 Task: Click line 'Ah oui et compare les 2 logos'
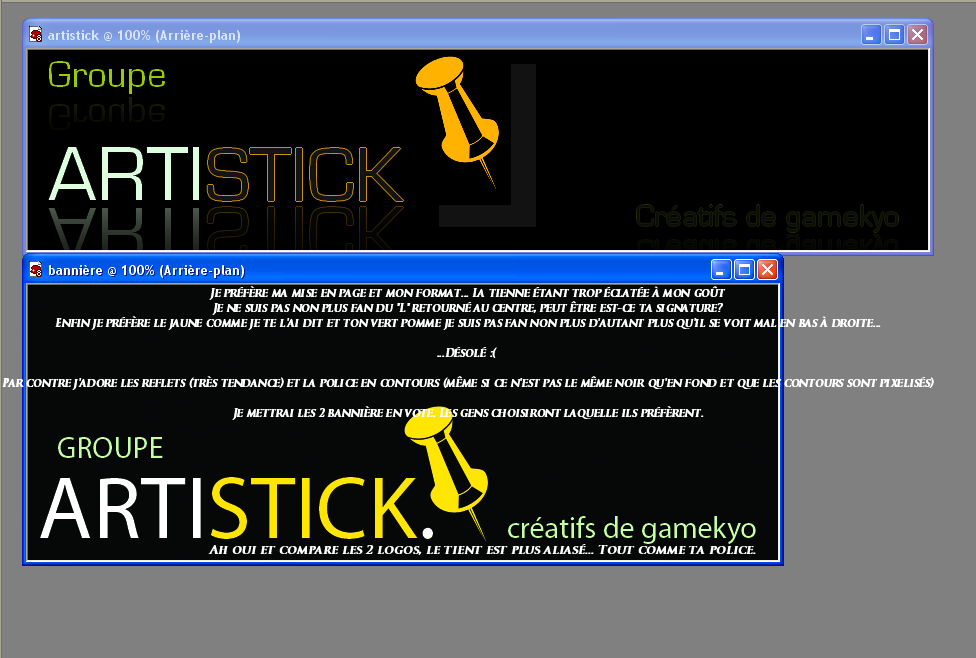tap(482, 550)
